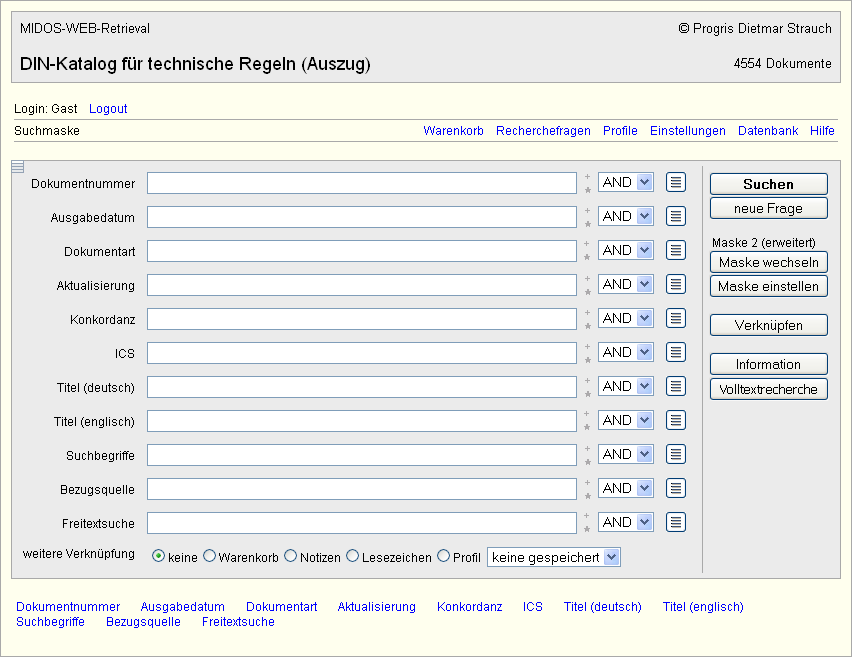This screenshot has height=657, width=852.
Task: Open Recherchefragen in the top navigation
Action: coord(543,131)
